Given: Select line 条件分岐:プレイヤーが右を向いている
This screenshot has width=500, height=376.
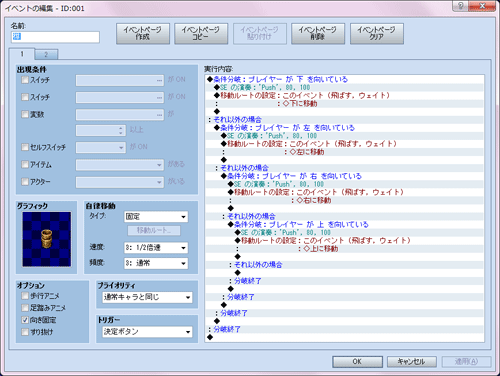Looking at the screenshot, I should (x=344, y=176).
